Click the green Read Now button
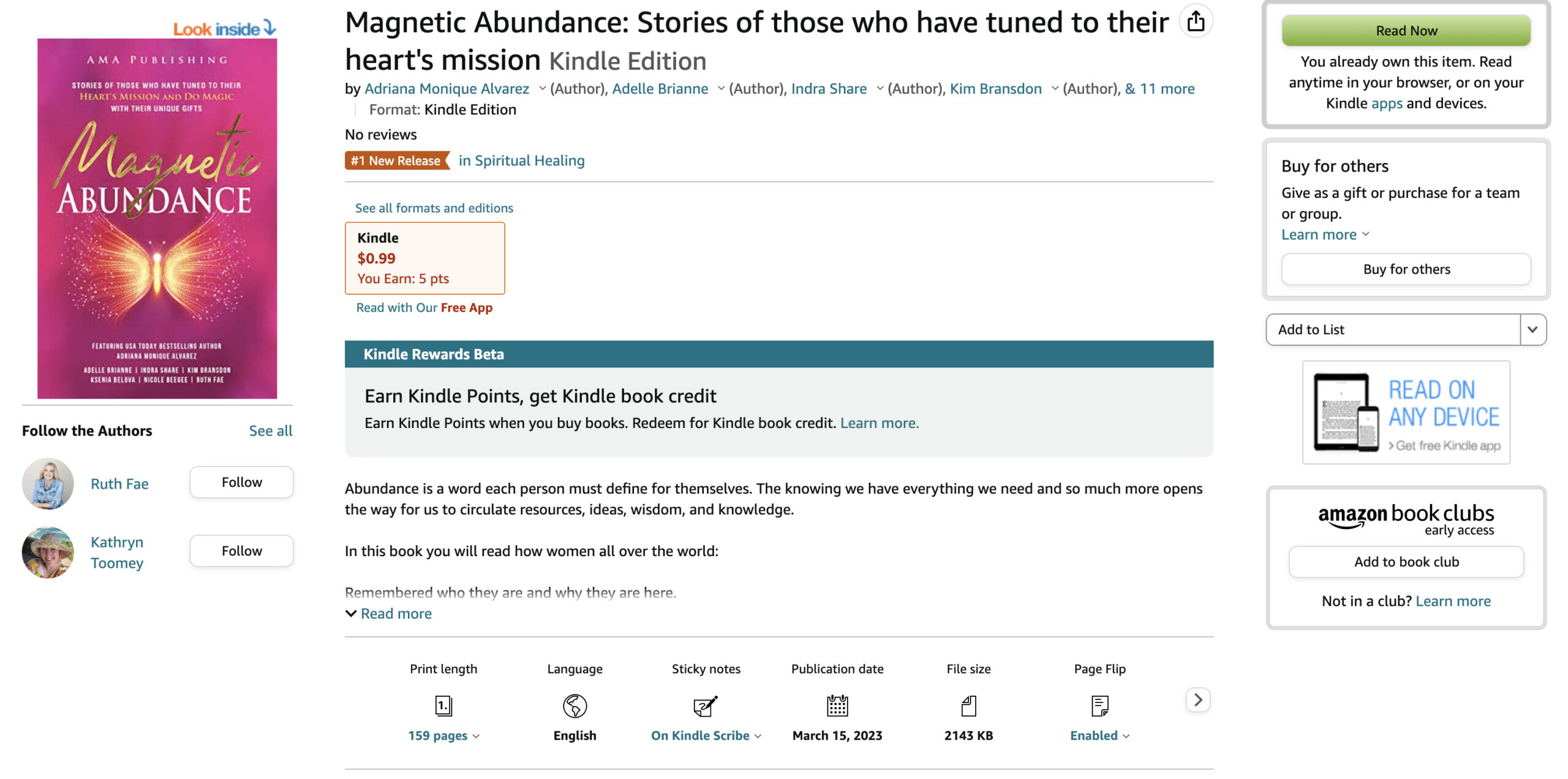 coord(1406,31)
